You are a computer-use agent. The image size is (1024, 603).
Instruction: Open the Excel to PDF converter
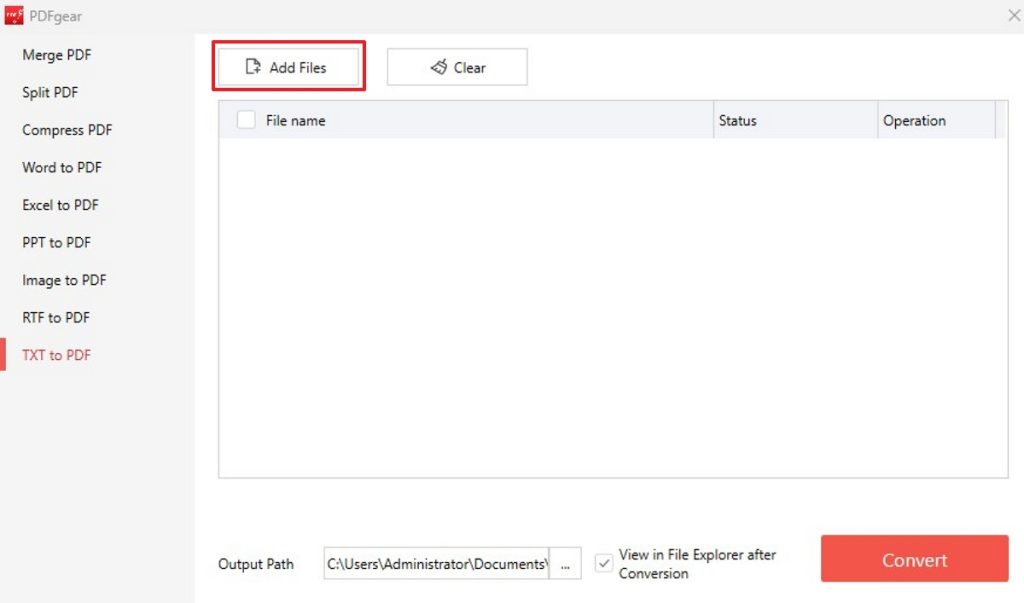point(59,205)
